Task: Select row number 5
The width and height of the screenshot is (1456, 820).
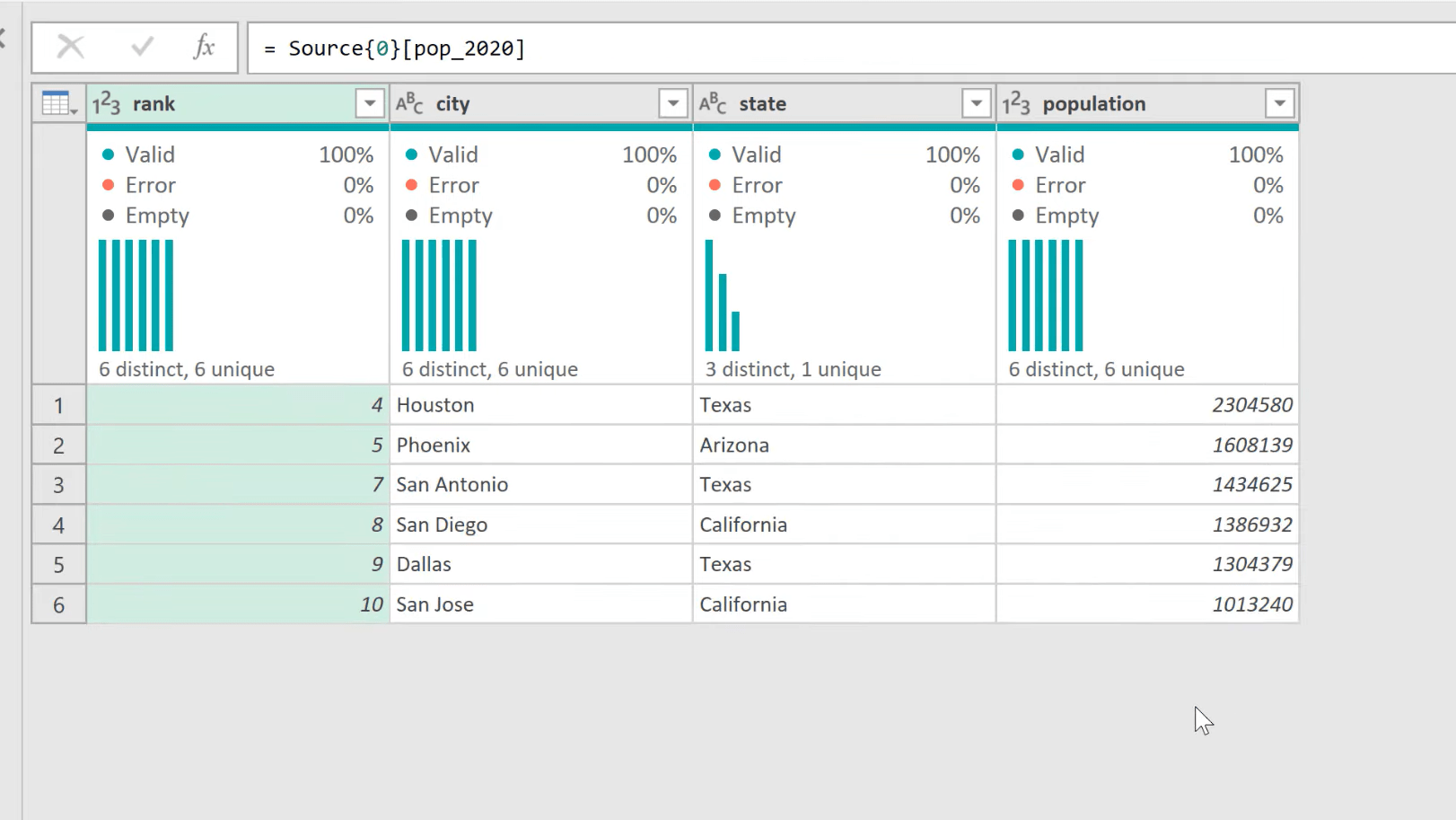Action: tap(59, 564)
